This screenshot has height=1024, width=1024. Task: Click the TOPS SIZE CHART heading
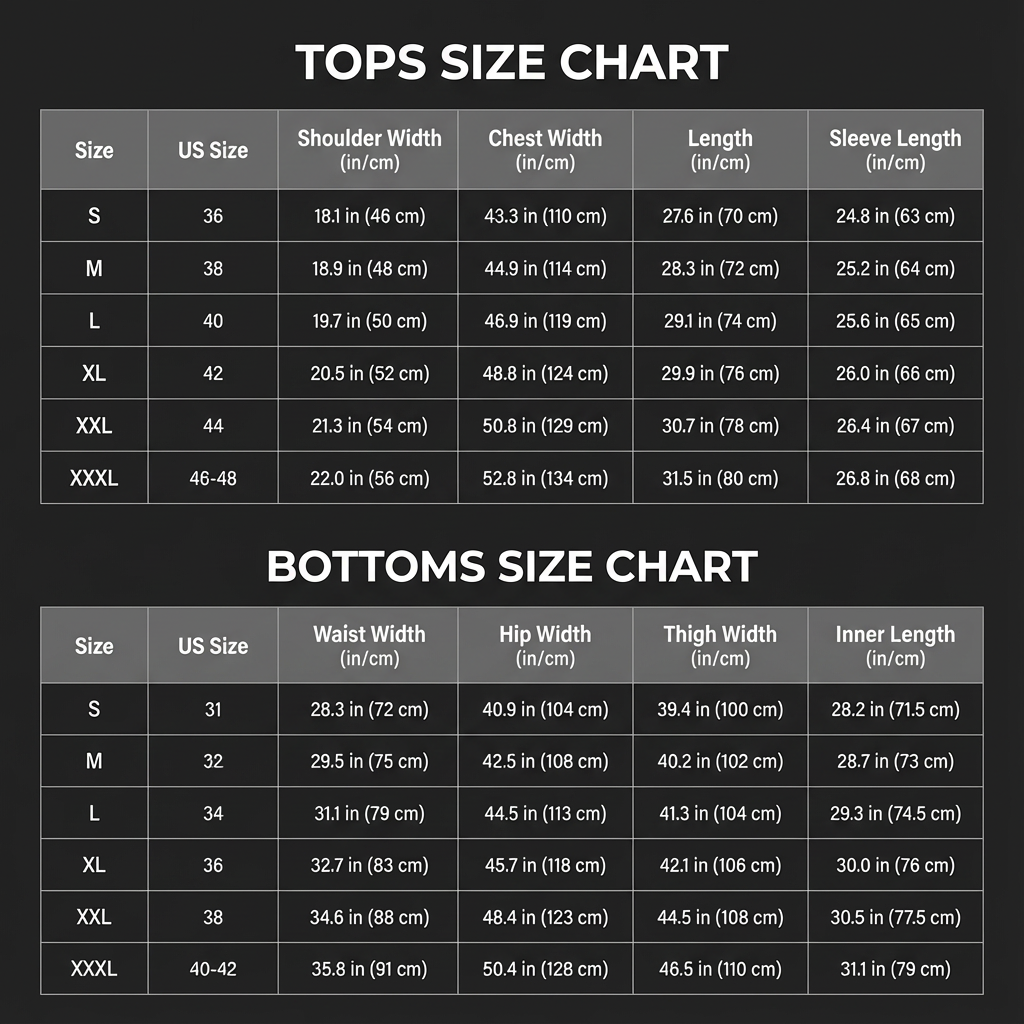coord(511,63)
